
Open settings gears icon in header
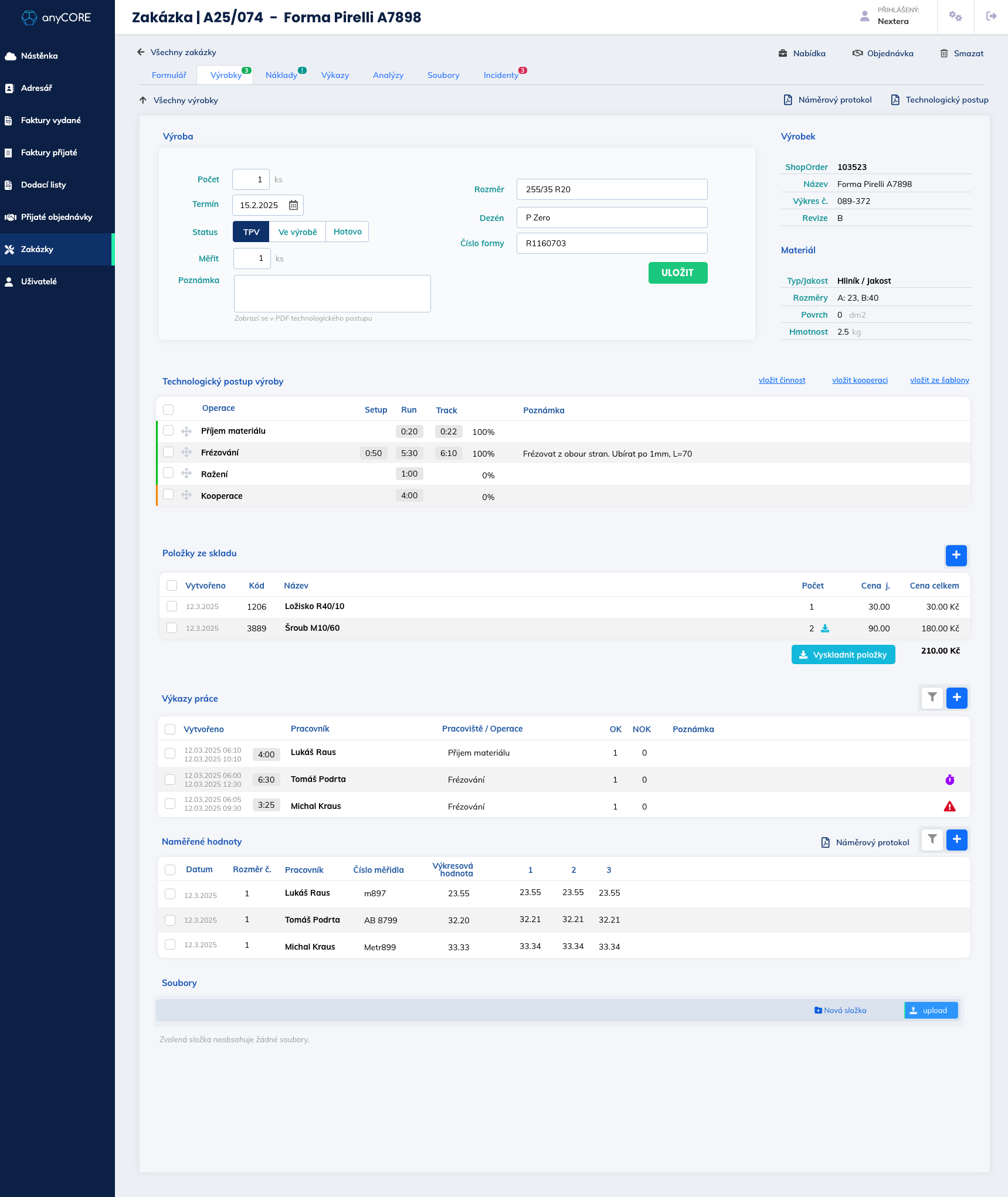coord(955,16)
